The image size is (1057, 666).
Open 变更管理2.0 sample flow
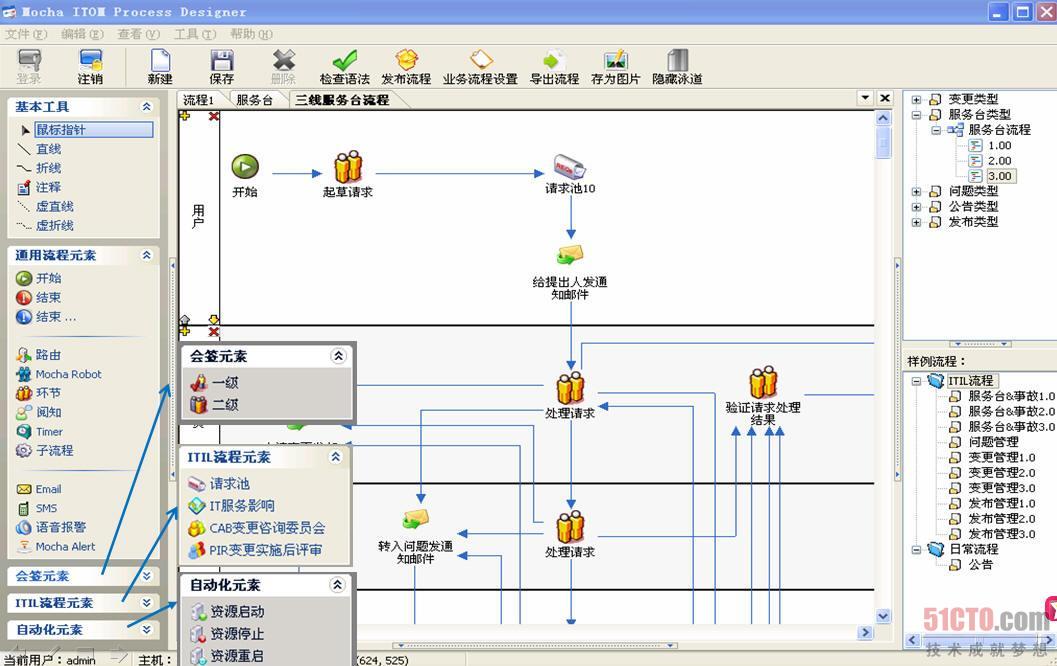tap(1002, 473)
